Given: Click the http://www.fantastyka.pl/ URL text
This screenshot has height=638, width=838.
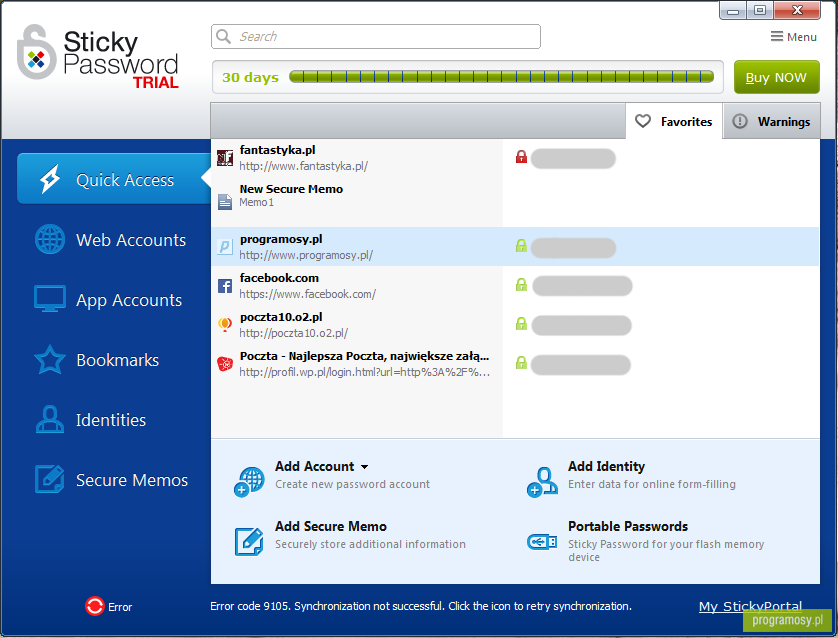Looking at the screenshot, I should 303,166.
